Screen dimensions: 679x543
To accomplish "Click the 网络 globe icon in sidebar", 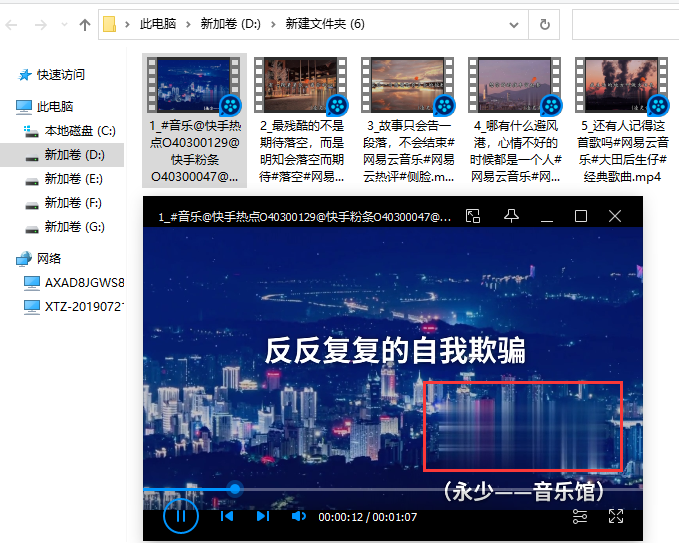I will [24, 259].
